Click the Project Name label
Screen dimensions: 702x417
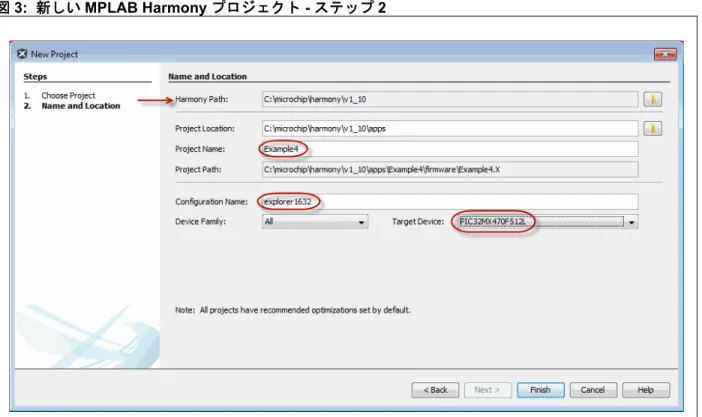[x=200, y=149]
